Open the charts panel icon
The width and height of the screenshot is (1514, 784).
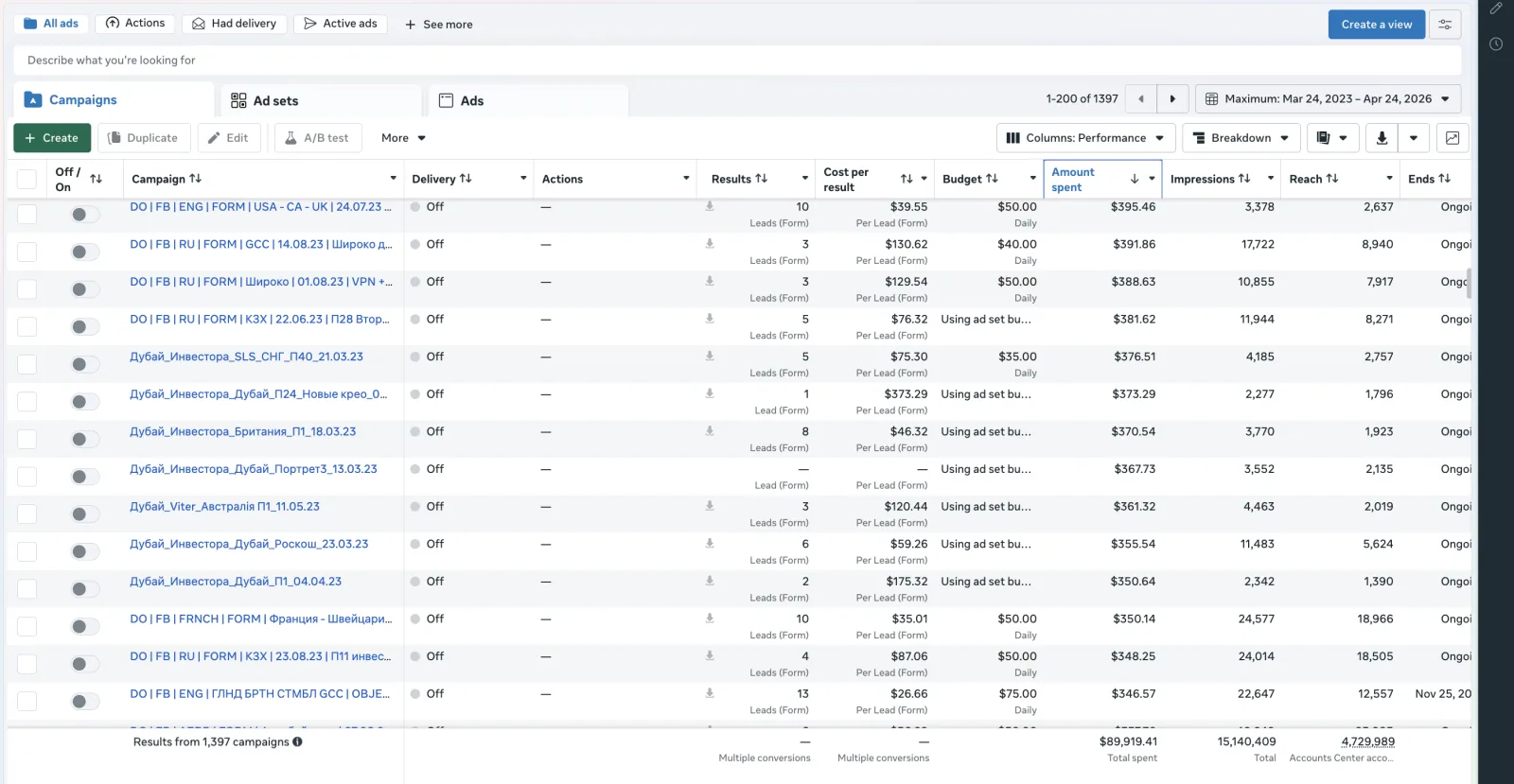tap(1452, 138)
